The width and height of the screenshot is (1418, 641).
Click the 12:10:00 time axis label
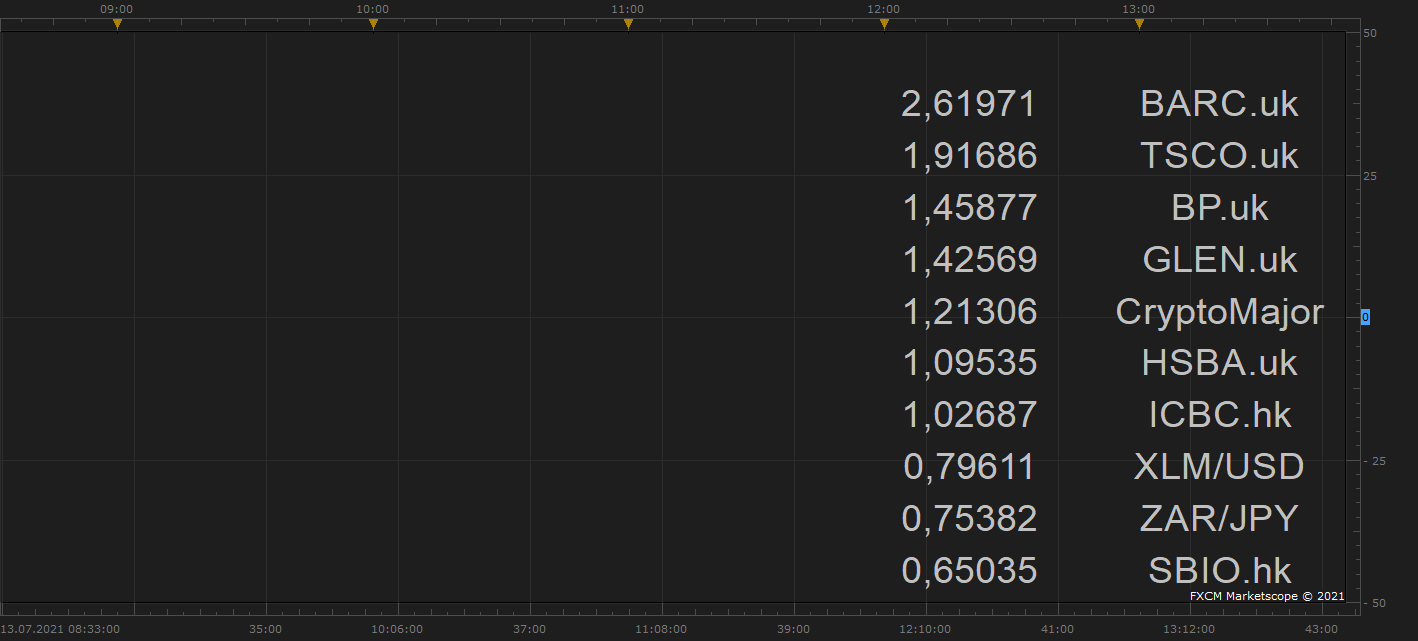pos(925,629)
